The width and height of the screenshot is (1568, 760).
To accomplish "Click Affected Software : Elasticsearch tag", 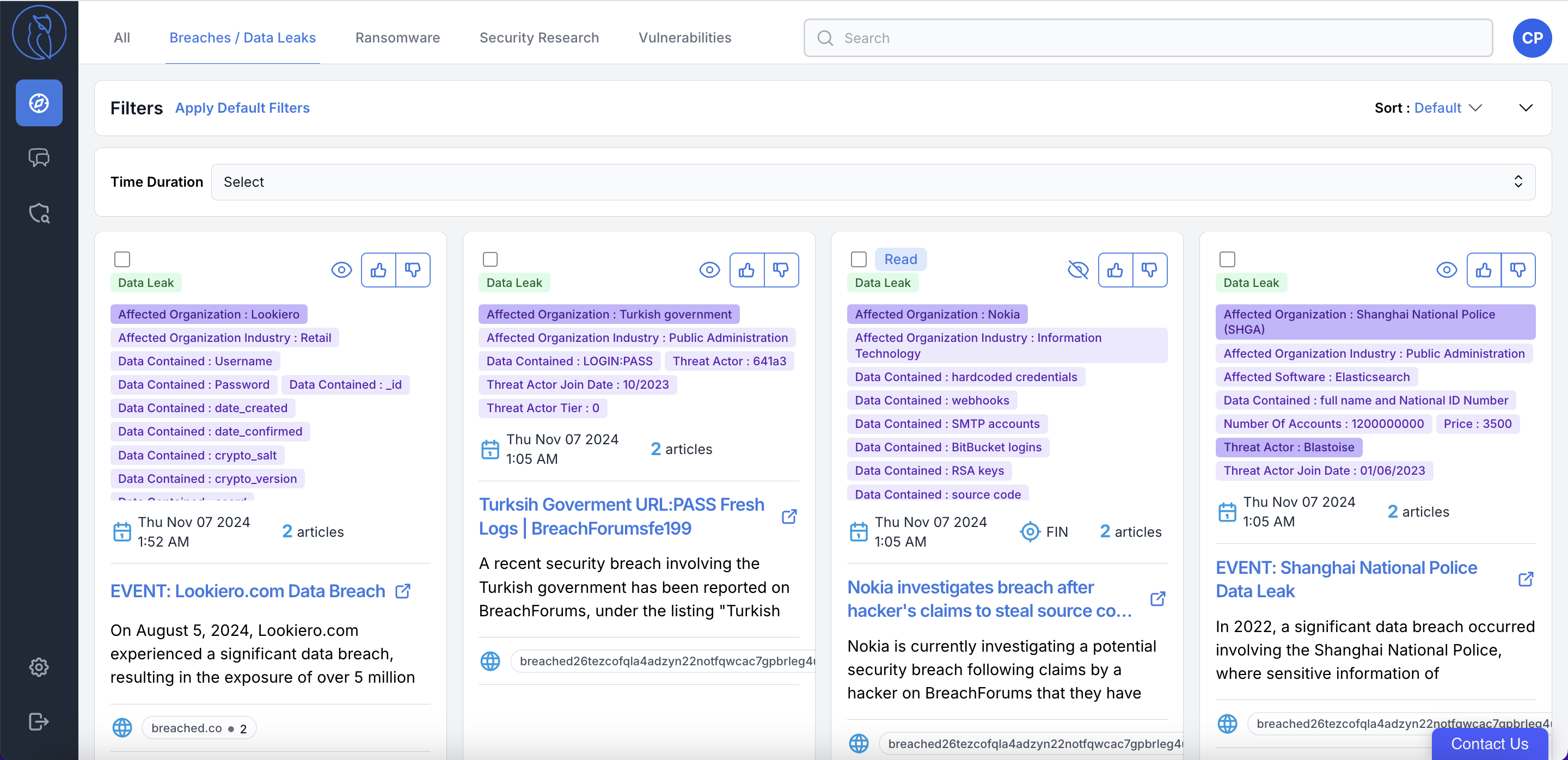I will click(x=1316, y=377).
